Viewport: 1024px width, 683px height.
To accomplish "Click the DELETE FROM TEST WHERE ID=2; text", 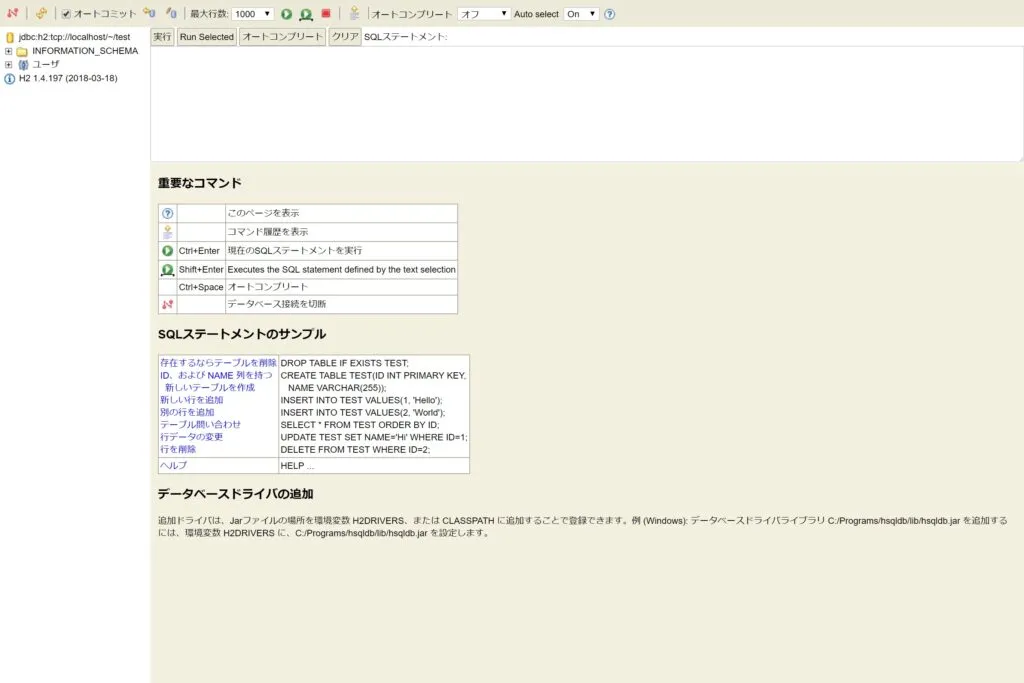I will (355, 450).
